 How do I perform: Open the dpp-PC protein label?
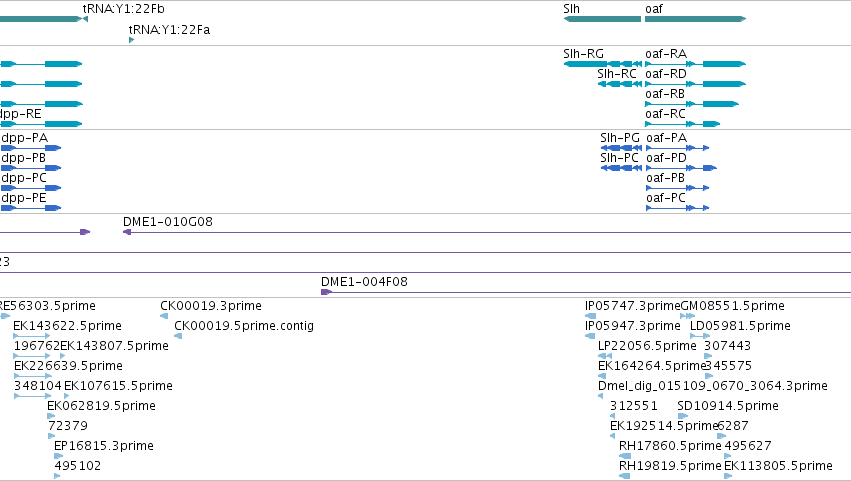pyautogui.click(x=24, y=178)
